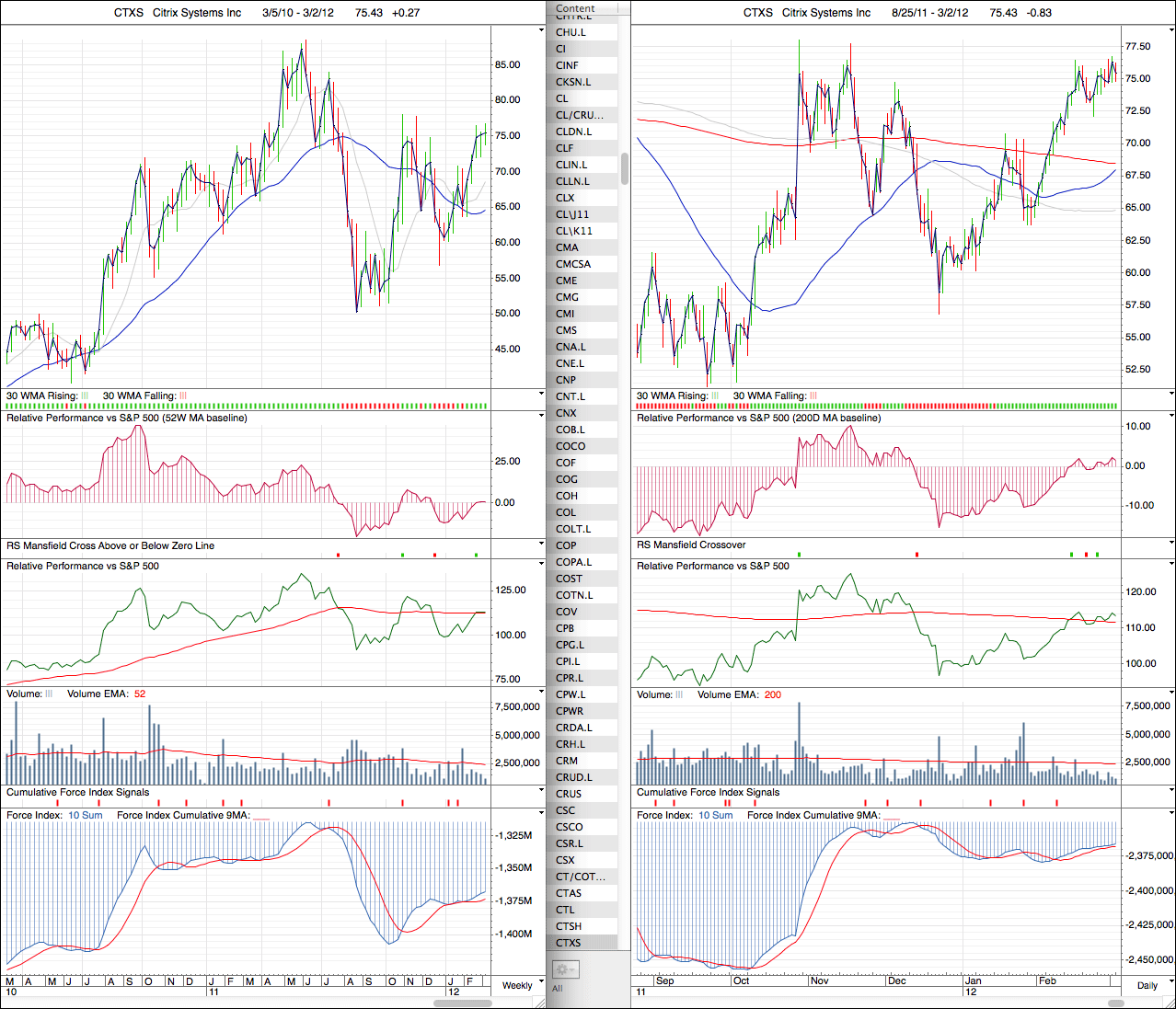Open the gear action menu below the watchlist
1176x1009 pixels.
tap(564, 969)
